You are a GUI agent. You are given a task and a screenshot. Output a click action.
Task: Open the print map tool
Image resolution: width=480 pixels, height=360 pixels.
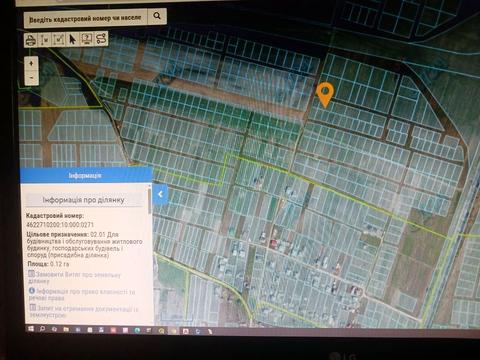31,40
